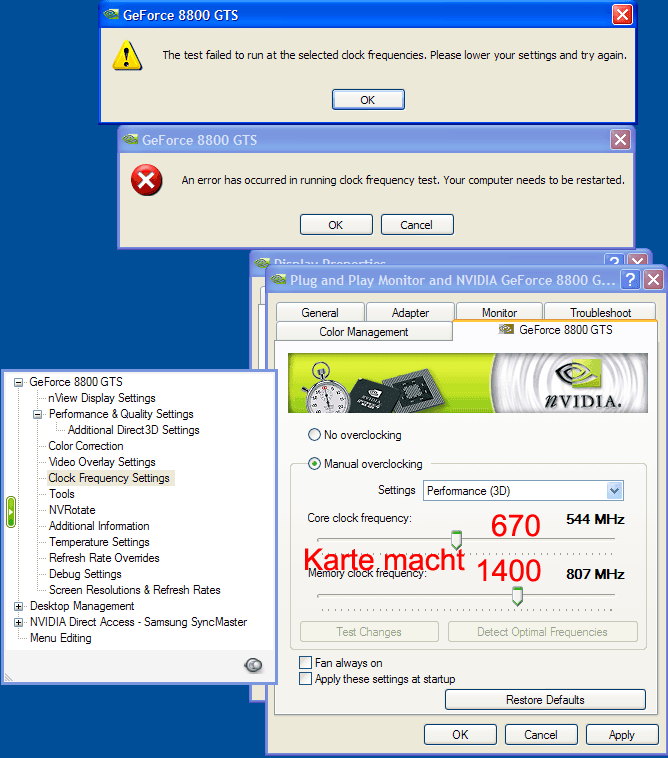Click the Apply button in properties window

click(622, 735)
